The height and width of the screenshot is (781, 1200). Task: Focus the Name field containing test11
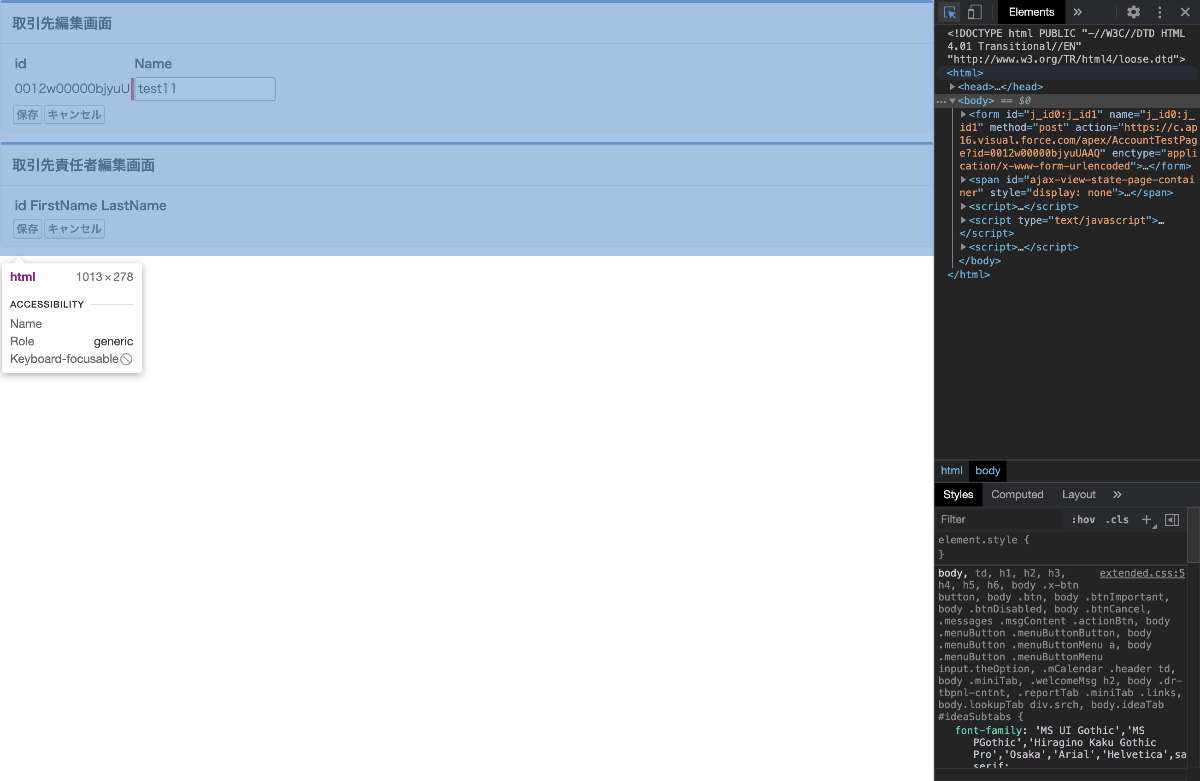coord(205,89)
